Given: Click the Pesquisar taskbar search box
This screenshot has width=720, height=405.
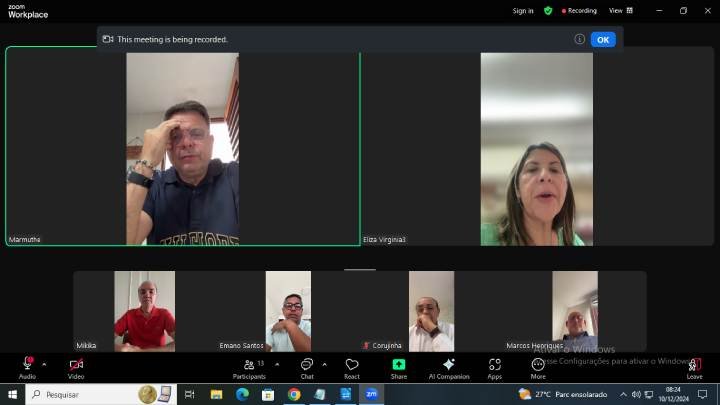Looking at the screenshot, I should coord(101,394).
